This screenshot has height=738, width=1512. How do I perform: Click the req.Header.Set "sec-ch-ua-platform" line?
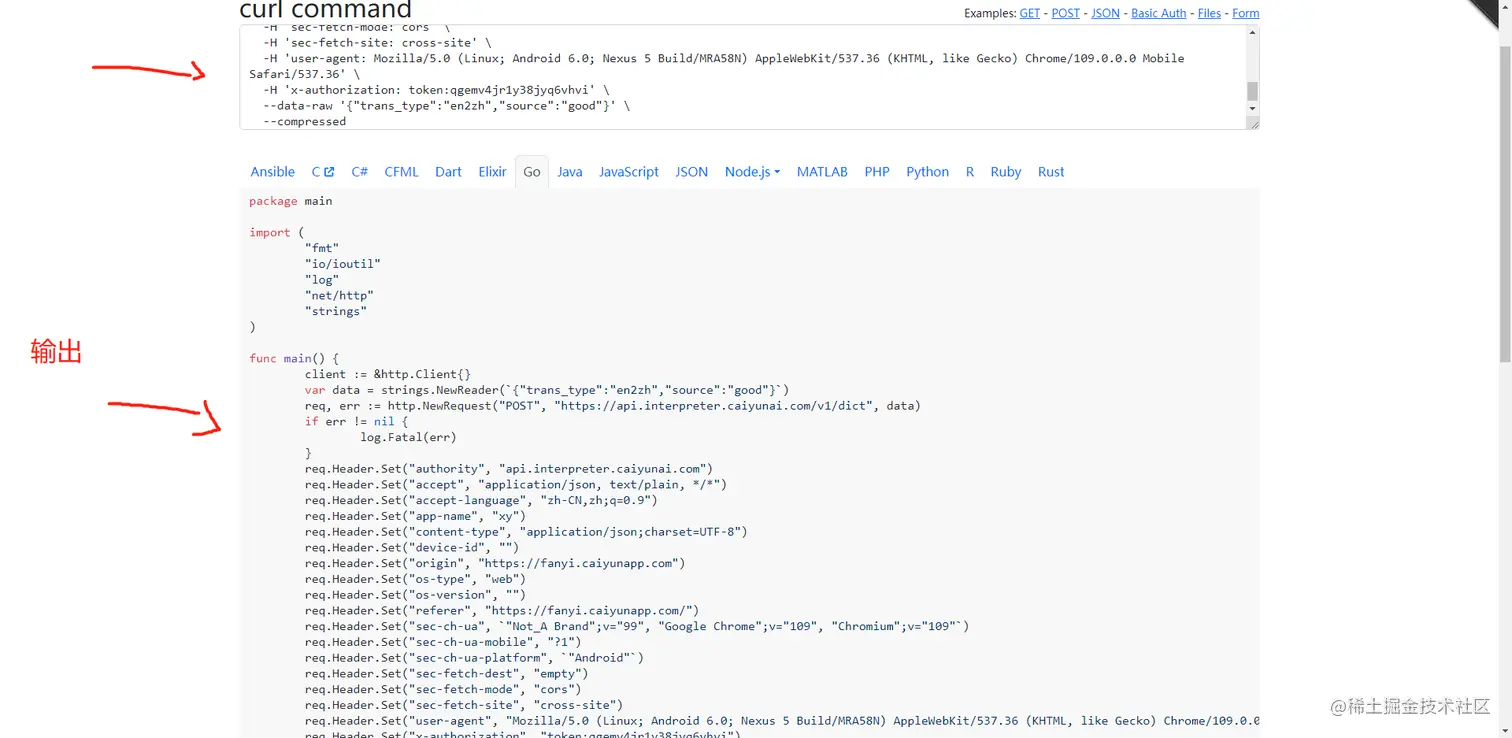tap(474, 657)
